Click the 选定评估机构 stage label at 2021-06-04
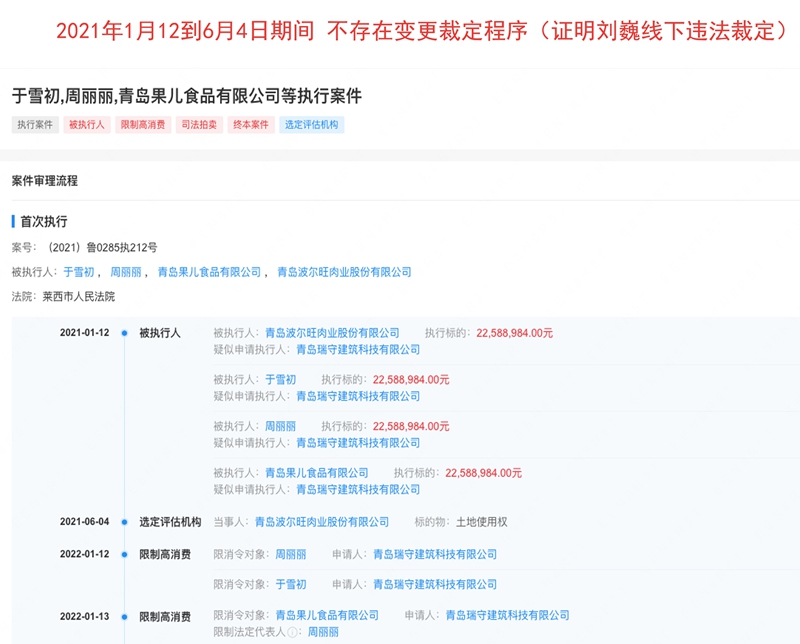 (170, 522)
